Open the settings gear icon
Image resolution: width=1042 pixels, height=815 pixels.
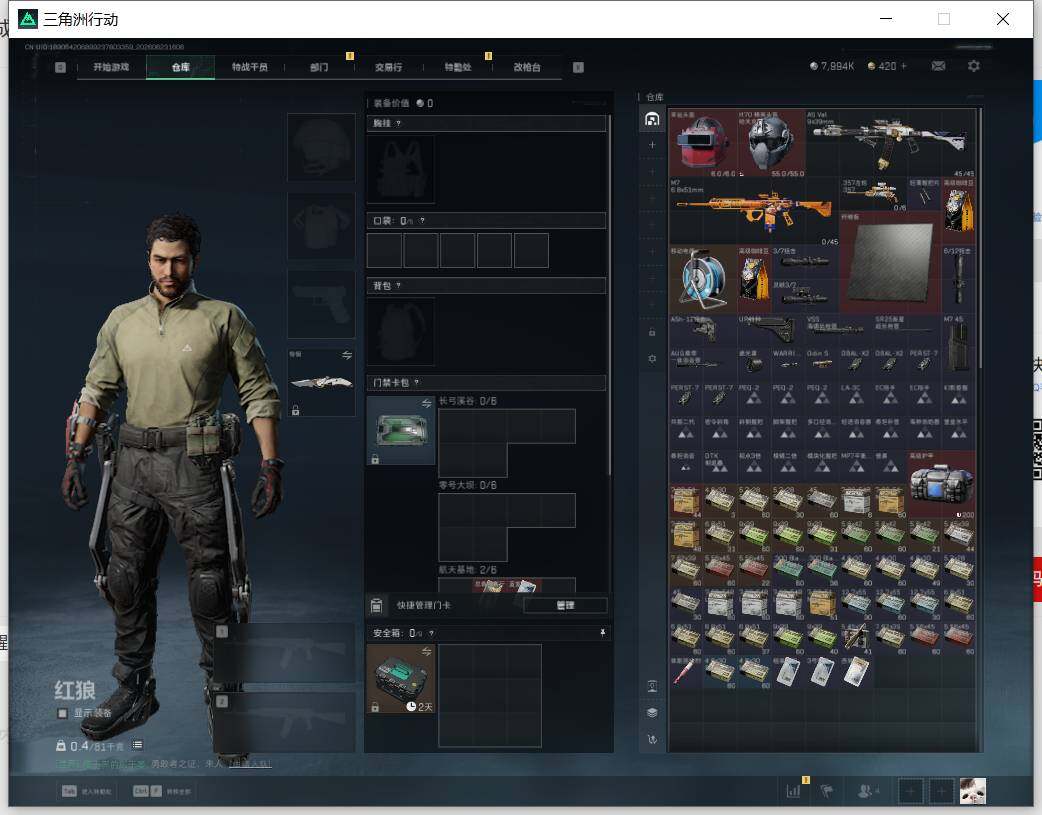(x=974, y=66)
